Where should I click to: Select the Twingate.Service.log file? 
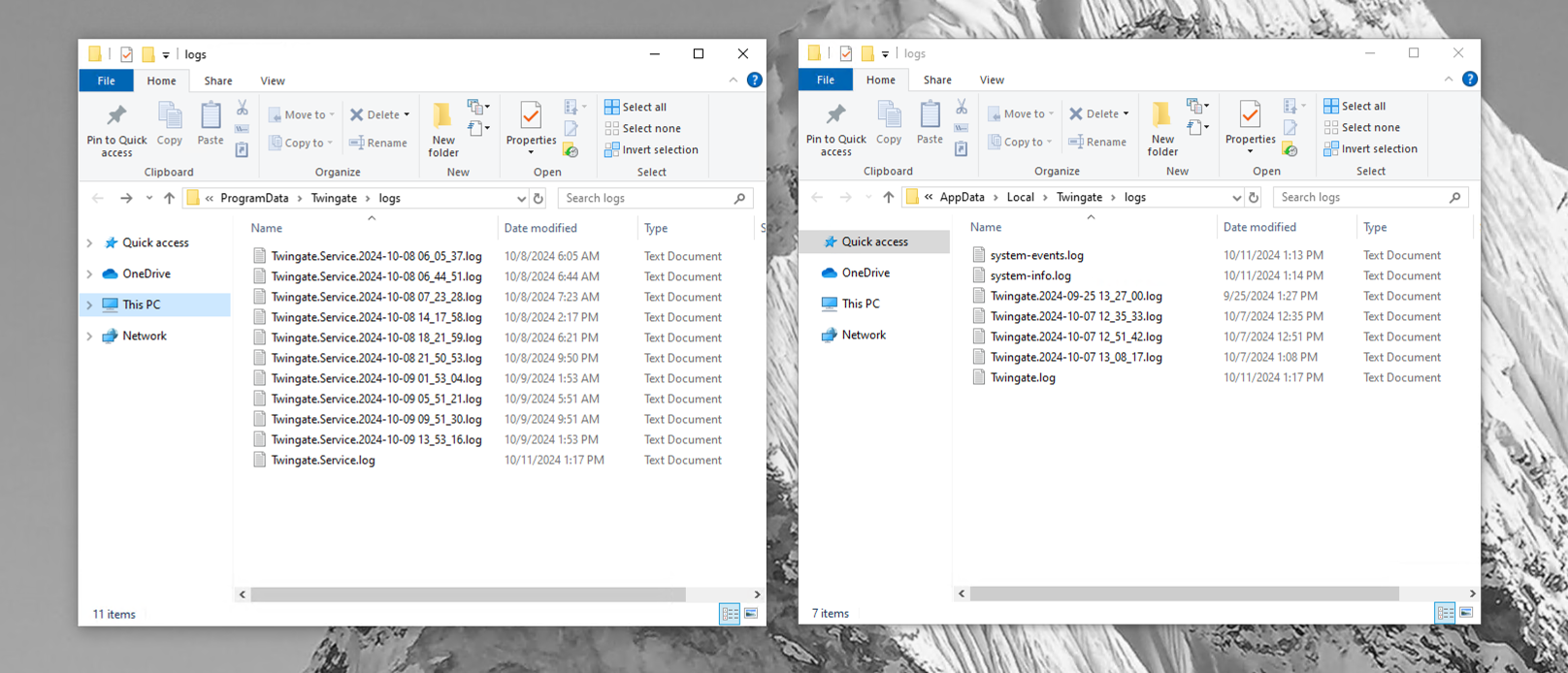click(323, 461)
